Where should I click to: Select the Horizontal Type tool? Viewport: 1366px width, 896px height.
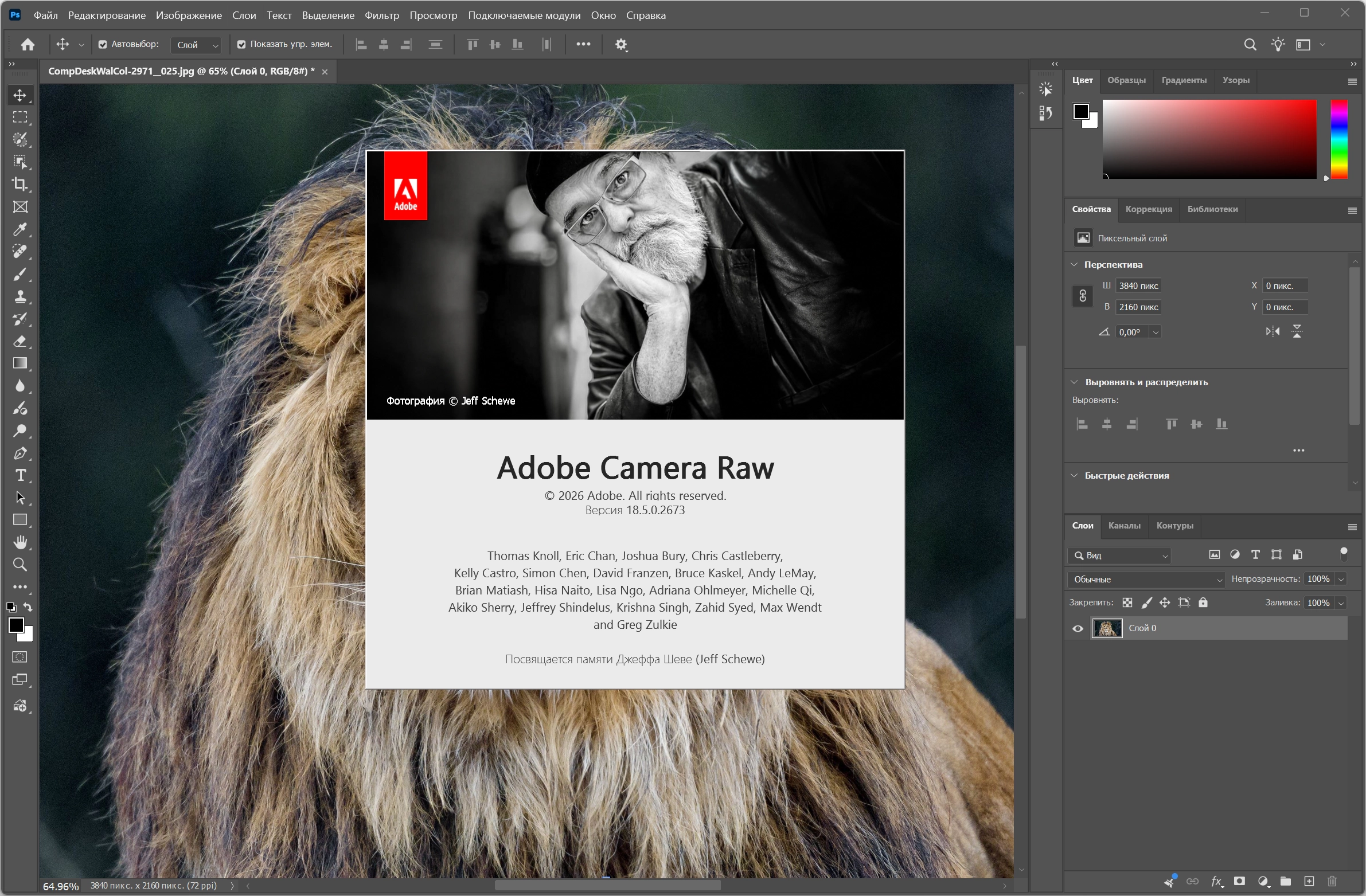pyautogui.click(x=20, y=476)
